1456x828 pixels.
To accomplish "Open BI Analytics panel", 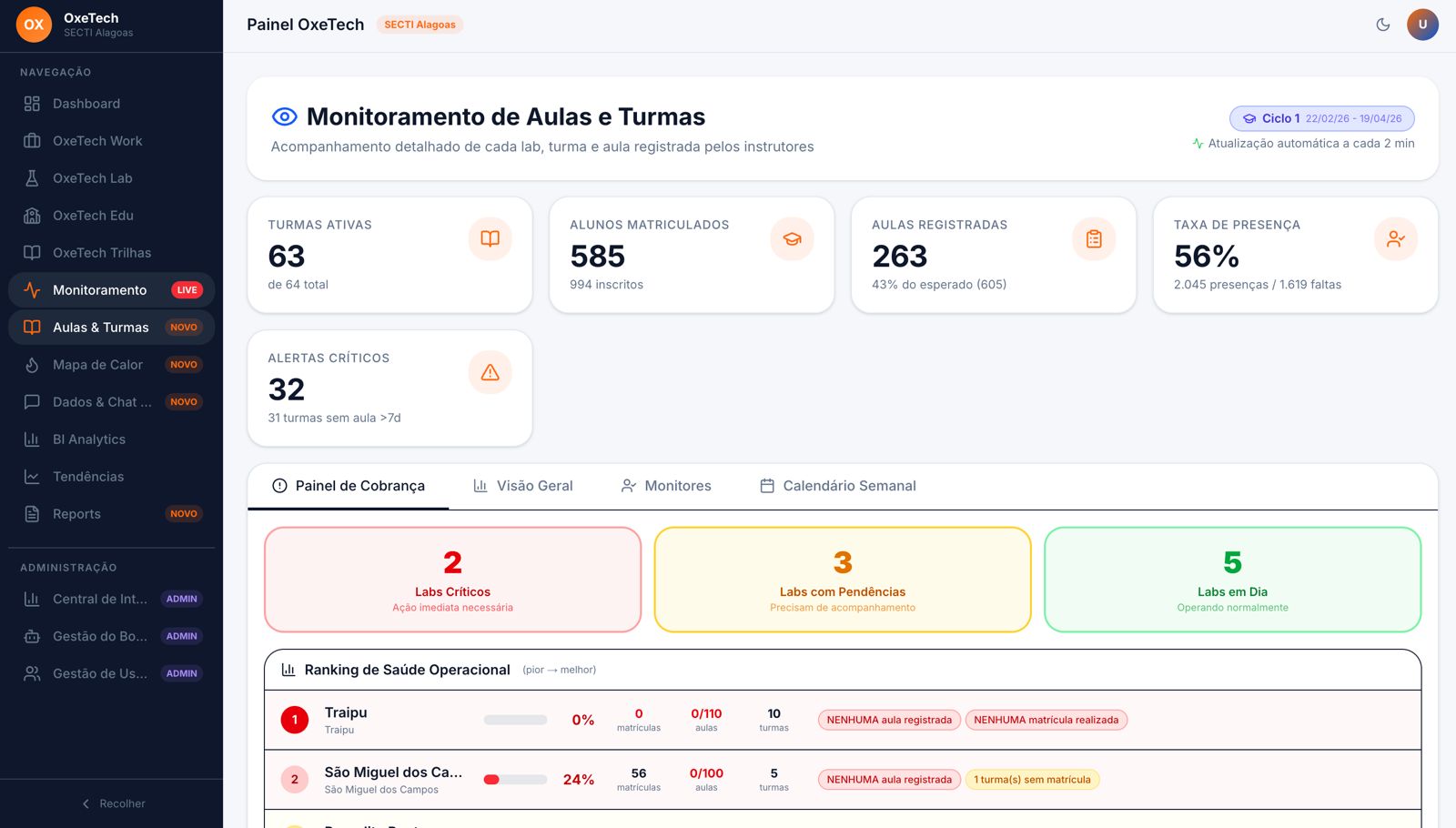I will point(90,439).
